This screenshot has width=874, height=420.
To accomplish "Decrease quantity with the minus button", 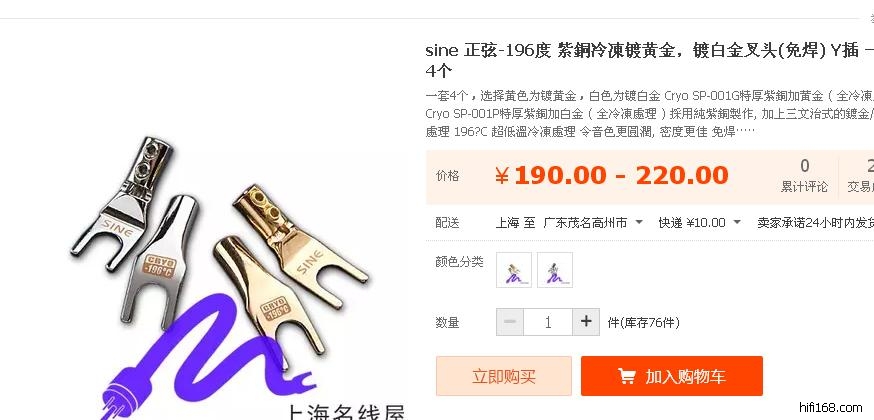I will [509, 322].
